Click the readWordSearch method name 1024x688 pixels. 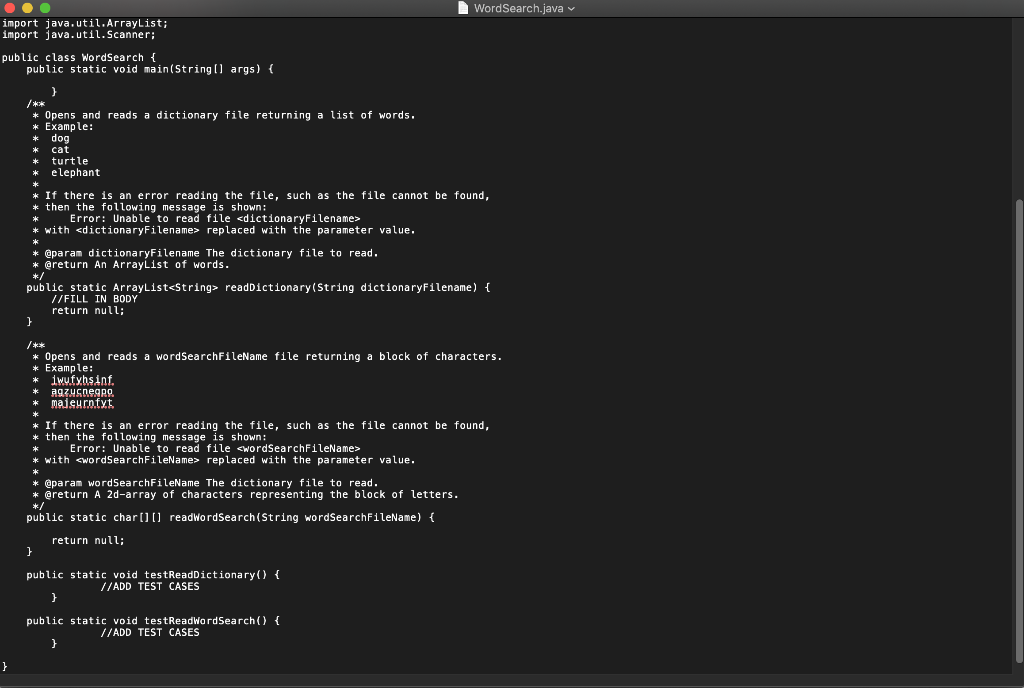coord(215,517)
